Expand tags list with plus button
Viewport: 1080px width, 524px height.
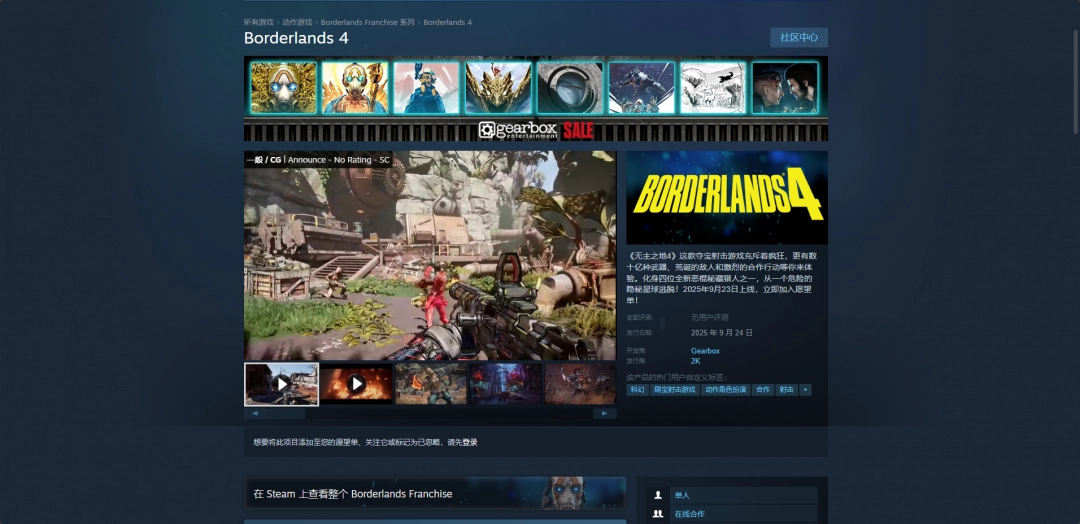pos(805,390)
